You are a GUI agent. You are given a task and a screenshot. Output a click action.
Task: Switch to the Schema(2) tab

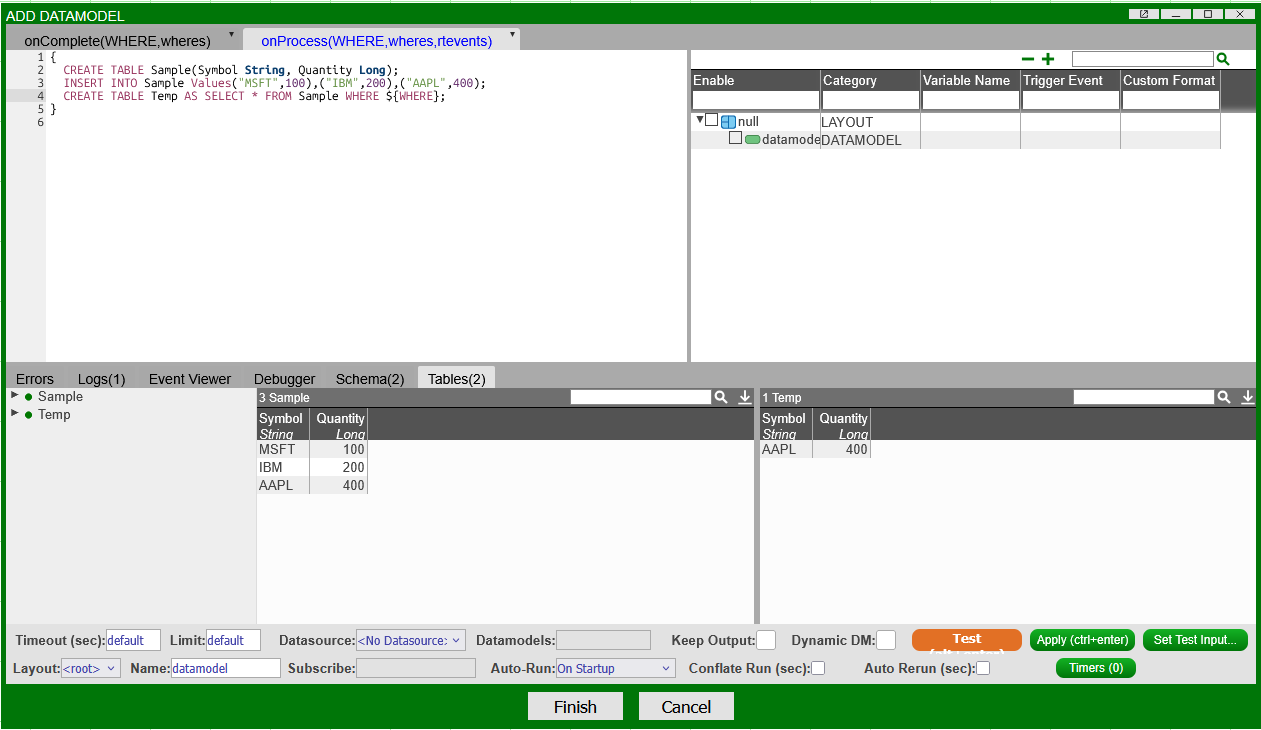coord(369,379)
